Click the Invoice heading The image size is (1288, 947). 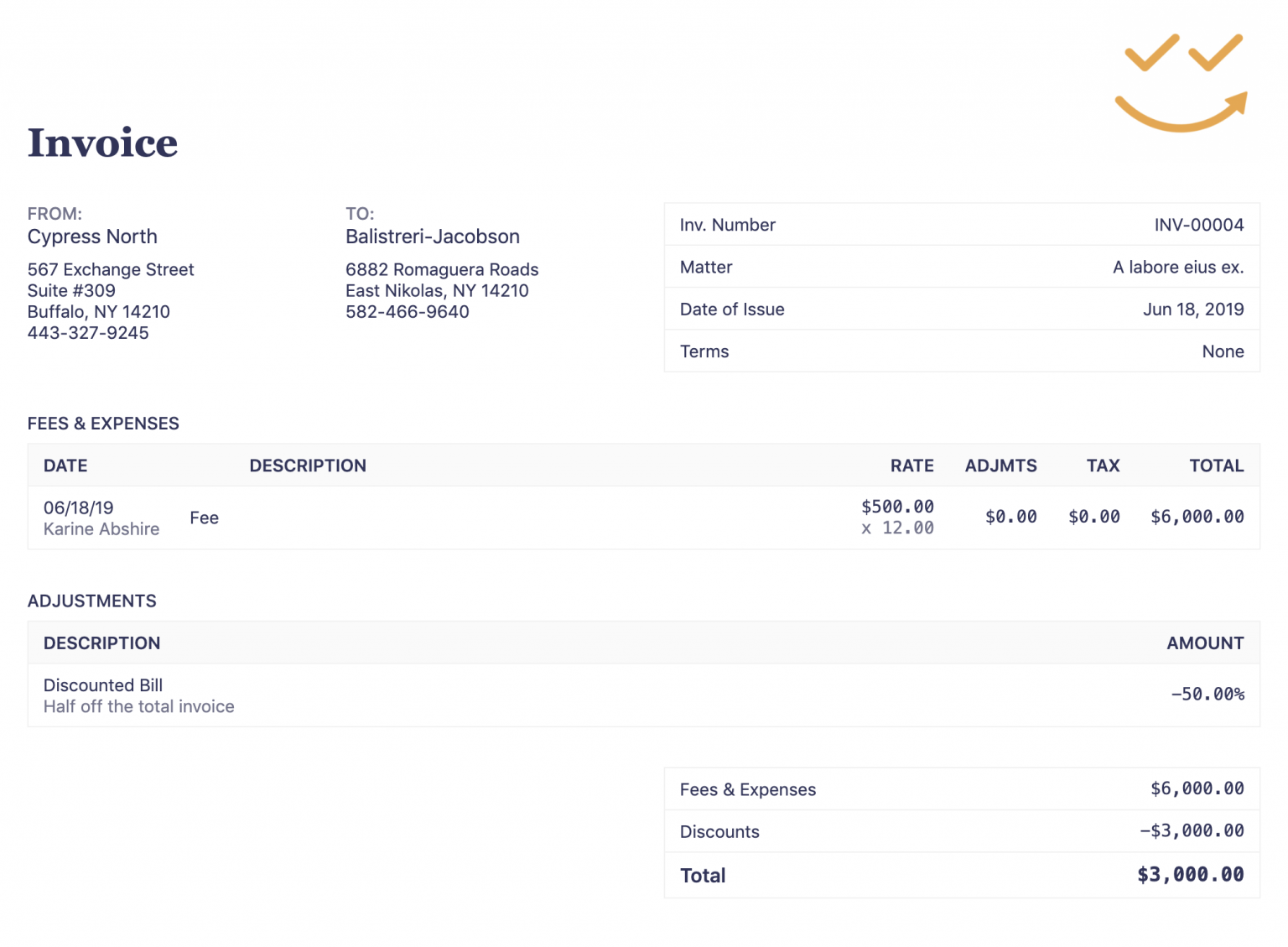[102, 143]
